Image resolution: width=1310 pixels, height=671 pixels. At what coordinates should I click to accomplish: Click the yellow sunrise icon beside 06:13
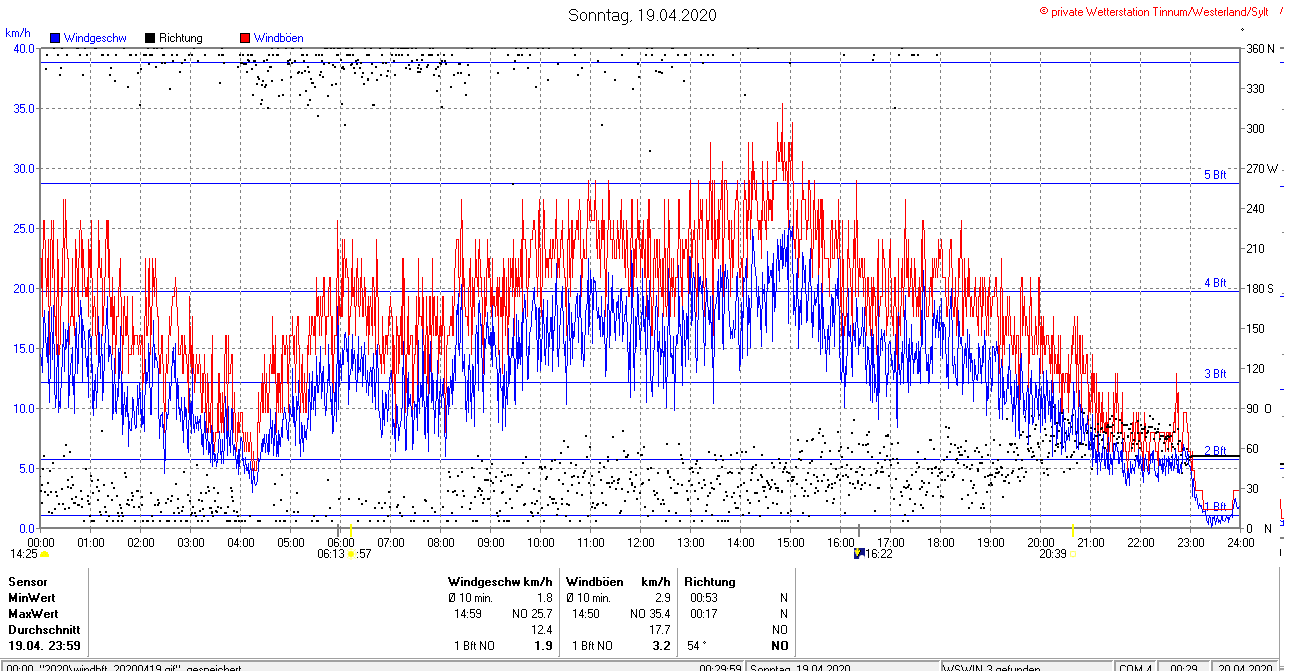pos(351,553)
